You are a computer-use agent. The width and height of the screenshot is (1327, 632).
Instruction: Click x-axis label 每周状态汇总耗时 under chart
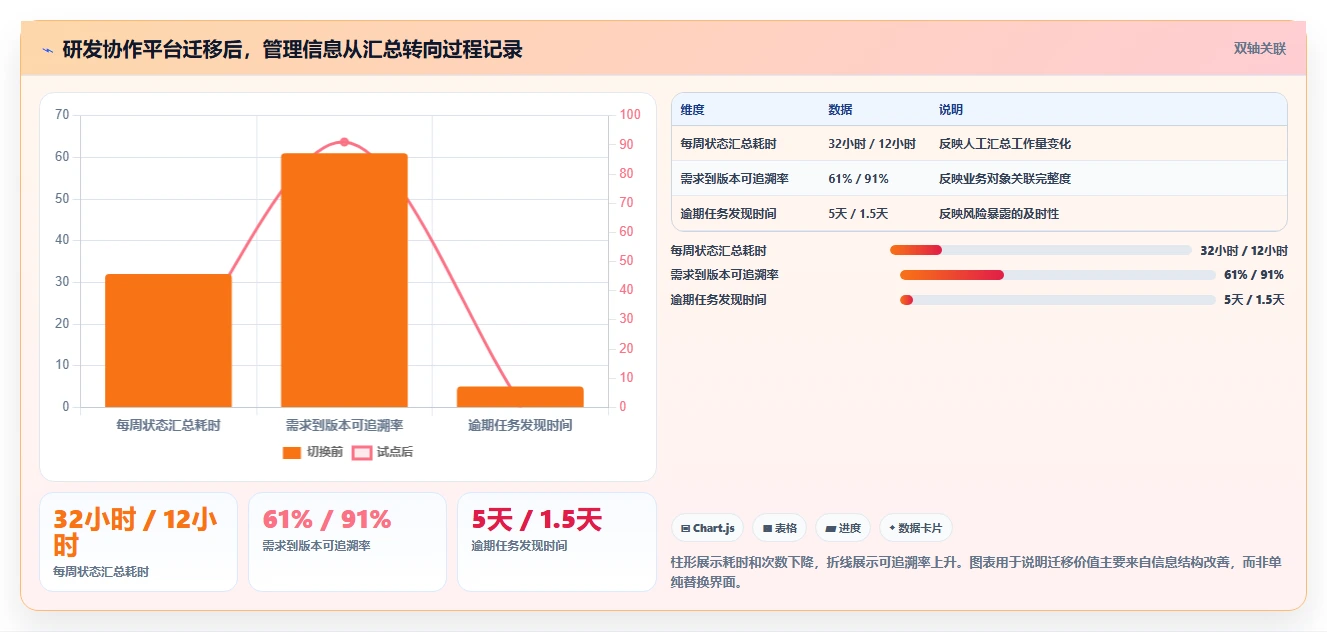(168, 425)
